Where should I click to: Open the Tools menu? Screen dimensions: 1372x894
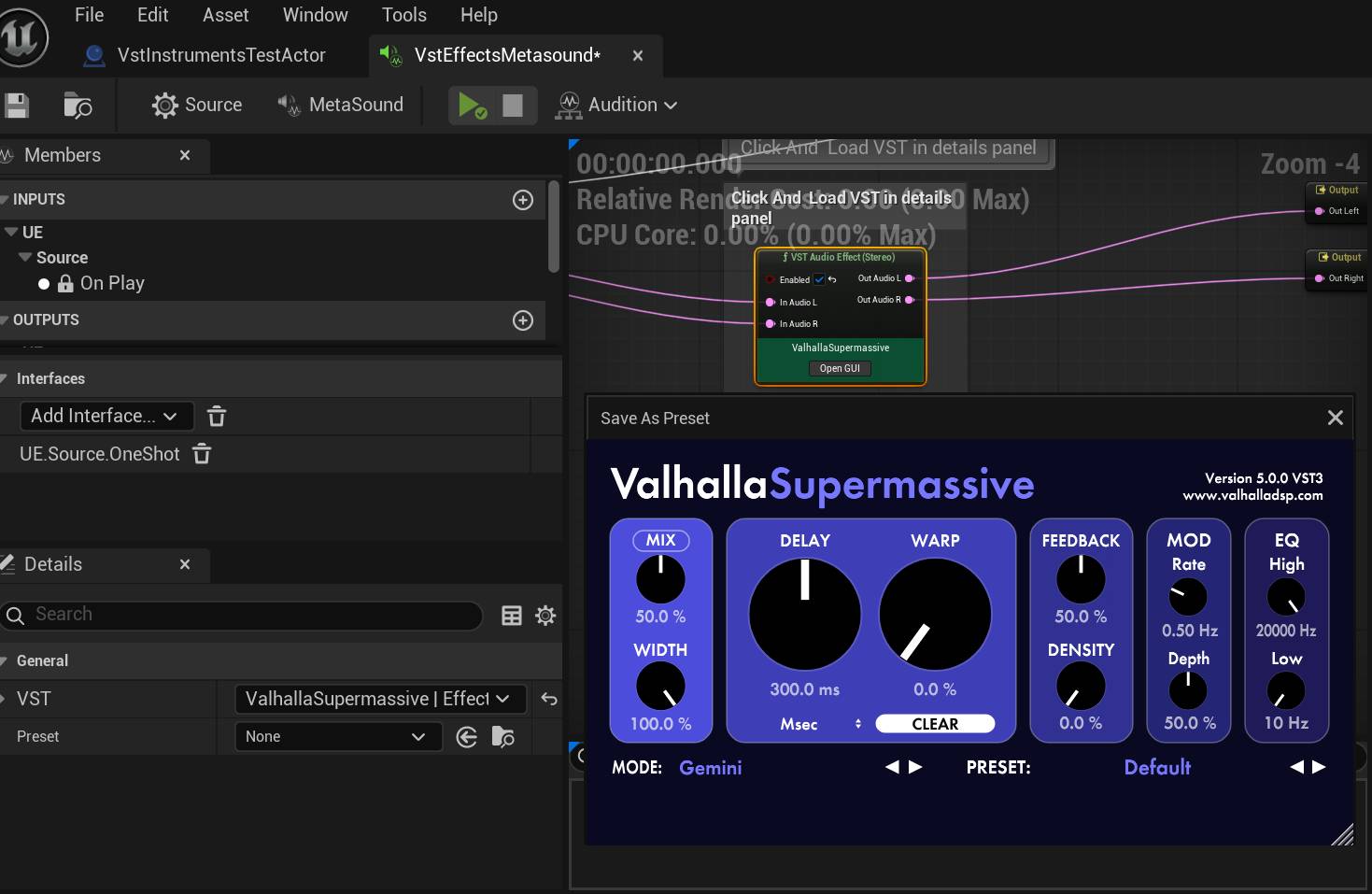coord(403,15)
